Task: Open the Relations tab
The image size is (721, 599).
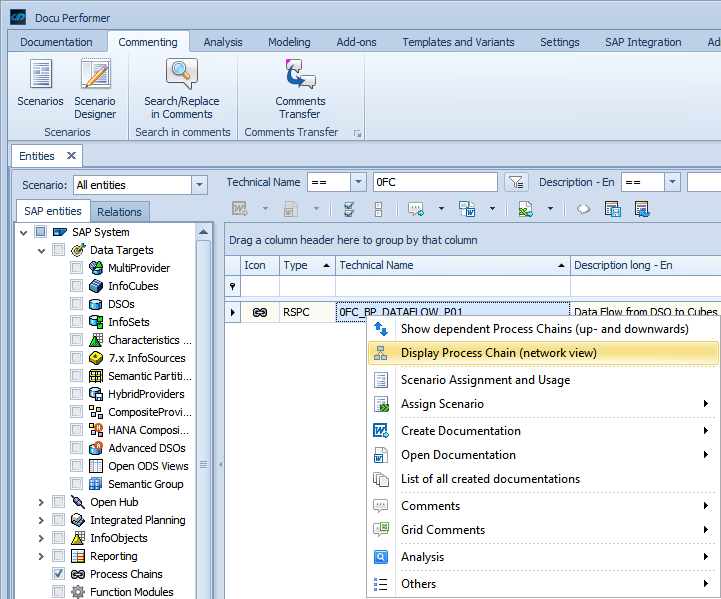Action: coord(119,212)
